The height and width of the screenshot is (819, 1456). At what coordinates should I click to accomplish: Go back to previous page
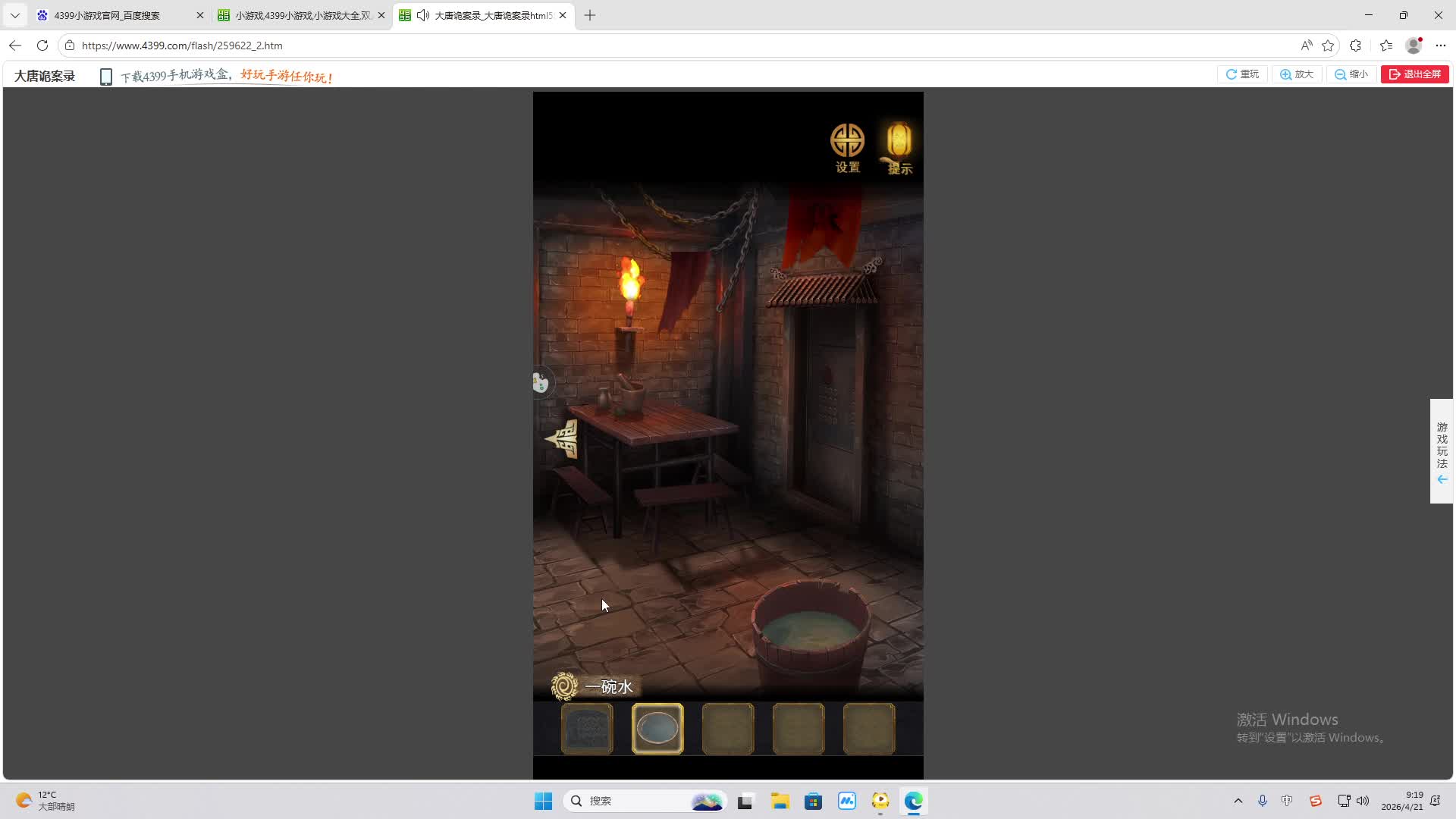click(x=15, y=45)
